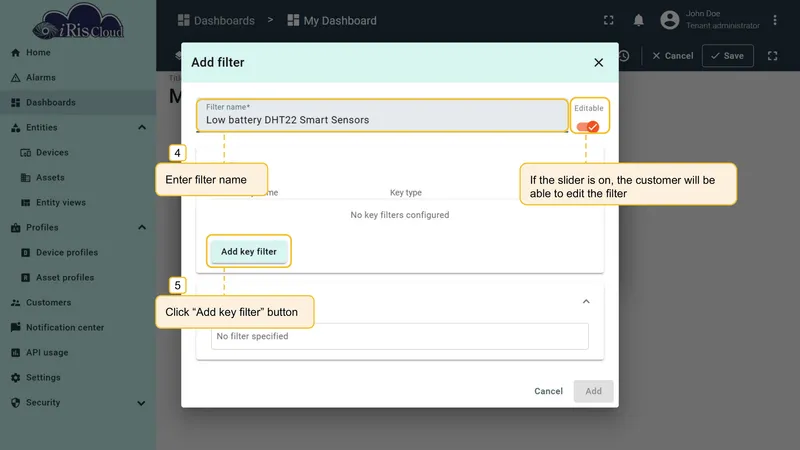Click the Add button in dialog
The width and height of the screenshot is (800, 450).
point(593,391)
